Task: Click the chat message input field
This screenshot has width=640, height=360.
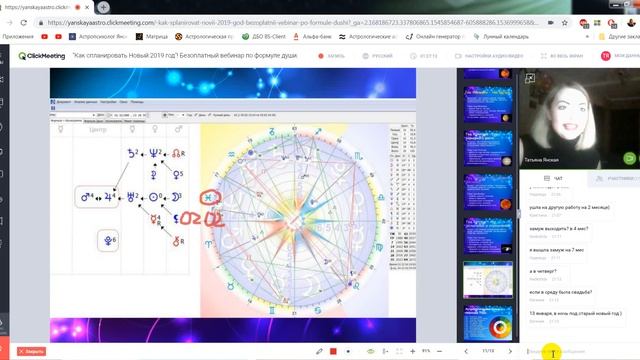Action: pos(580,351)
